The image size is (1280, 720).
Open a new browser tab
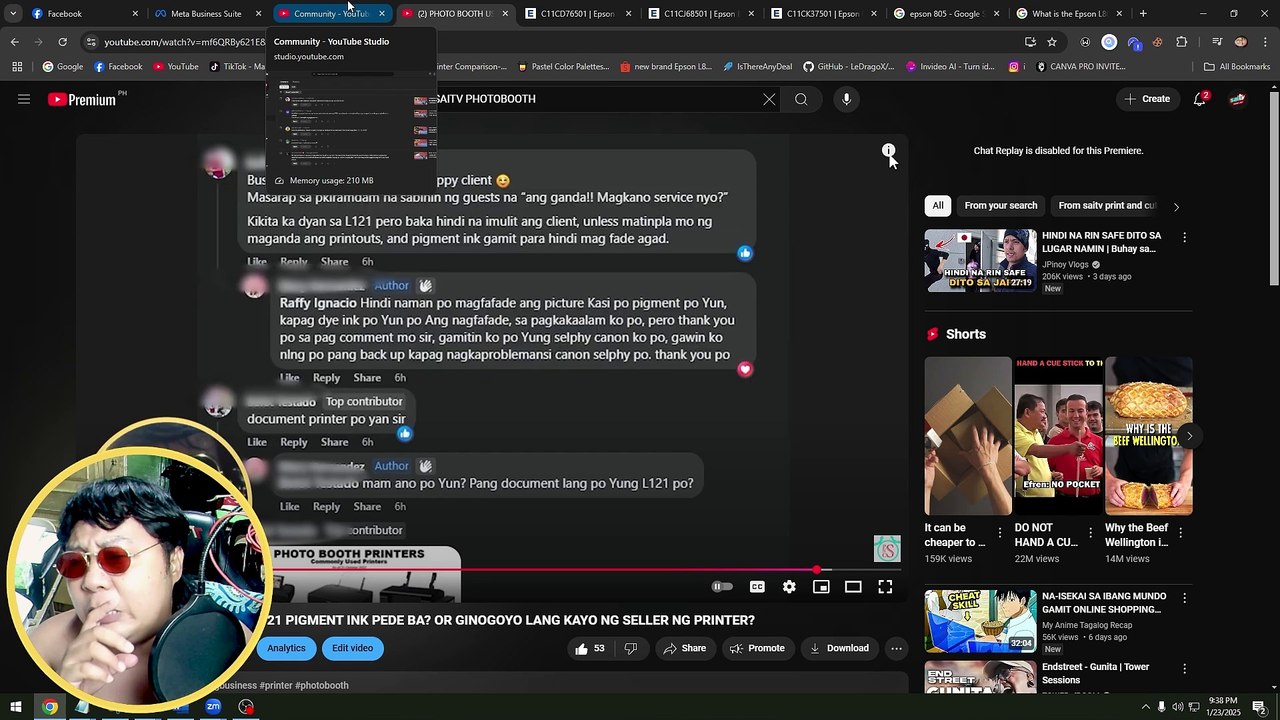[x=1143, y=14]
